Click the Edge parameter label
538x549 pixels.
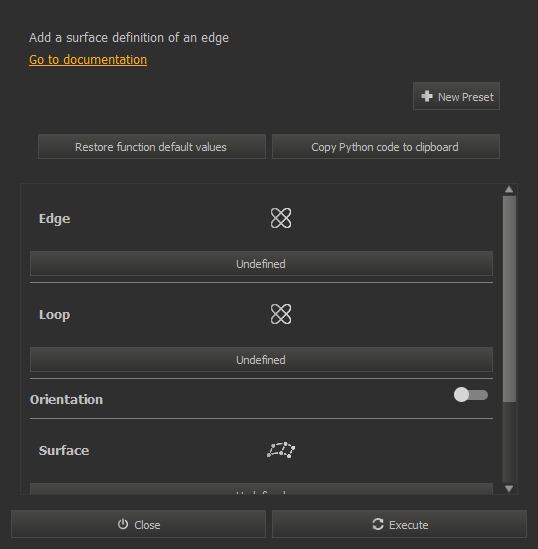click(x=55, y=219)
